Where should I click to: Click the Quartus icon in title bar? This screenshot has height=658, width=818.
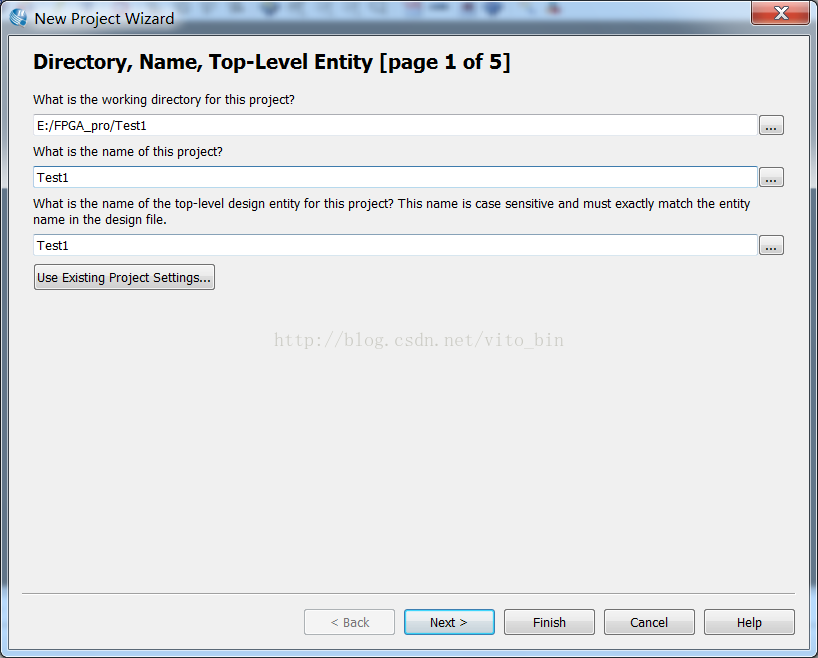tap(18, 18)
